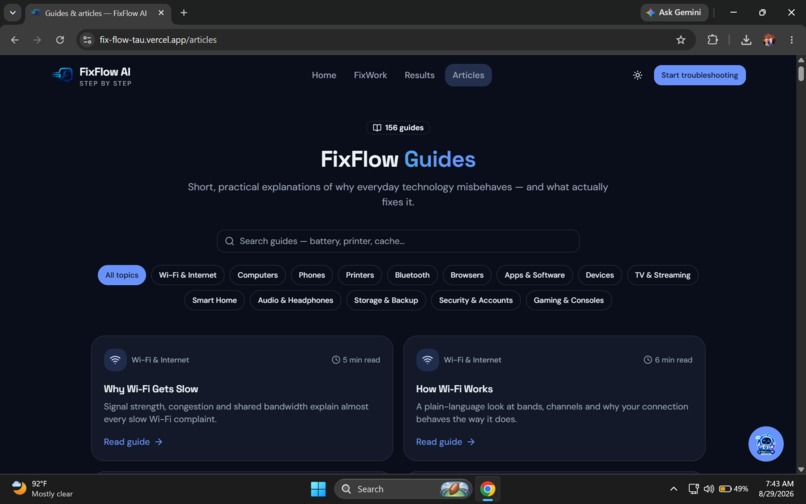Viewport: 806px width, 504px height.
Task: Click the How Wi-Fi Works title
Action: (454, 389)
